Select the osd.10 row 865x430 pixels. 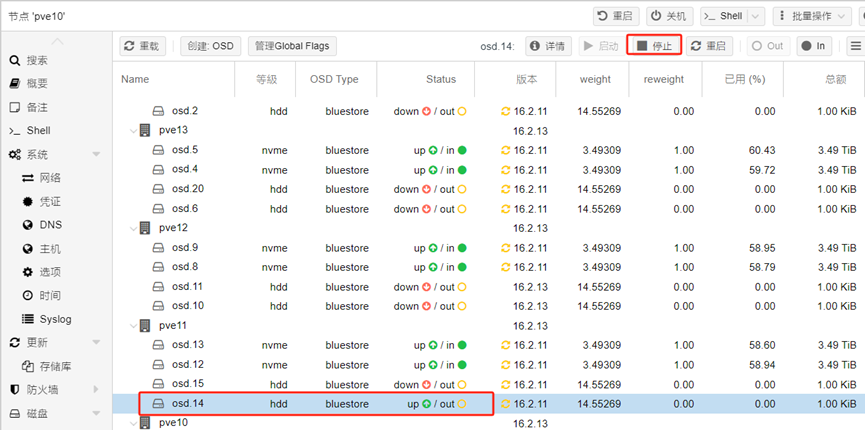(x=489, y=306)
